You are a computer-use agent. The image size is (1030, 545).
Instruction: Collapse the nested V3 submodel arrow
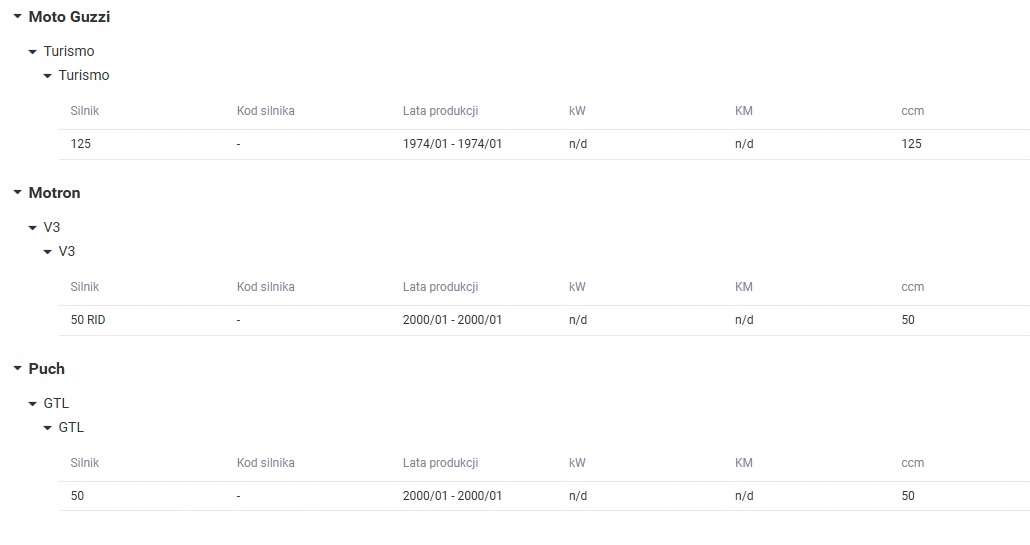48,251
